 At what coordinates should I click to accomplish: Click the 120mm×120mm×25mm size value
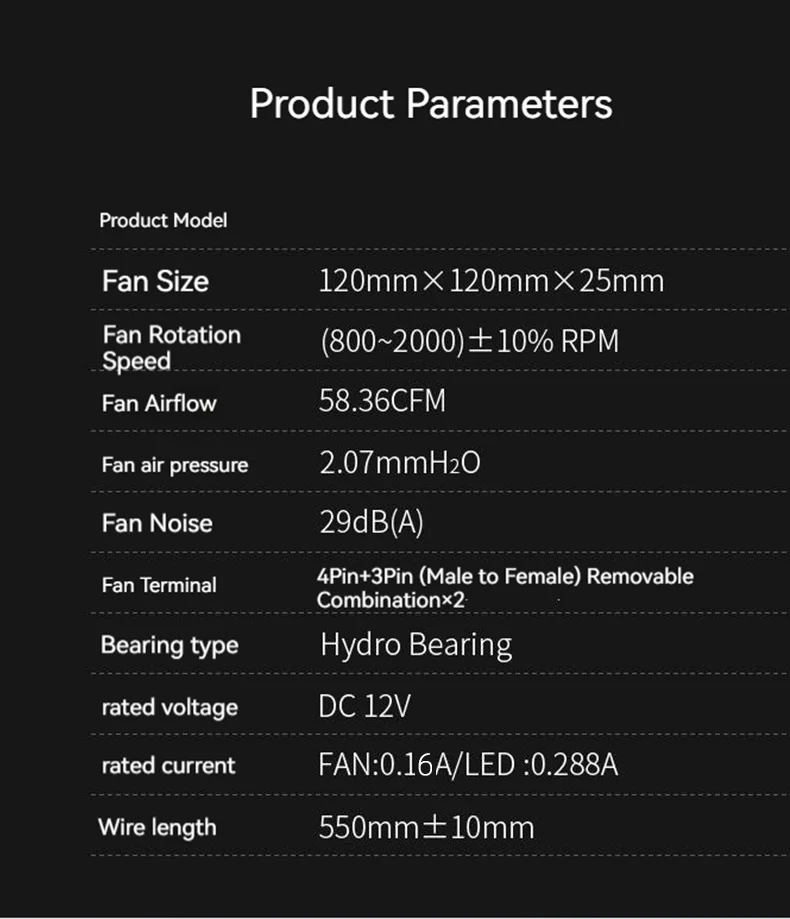491,281
